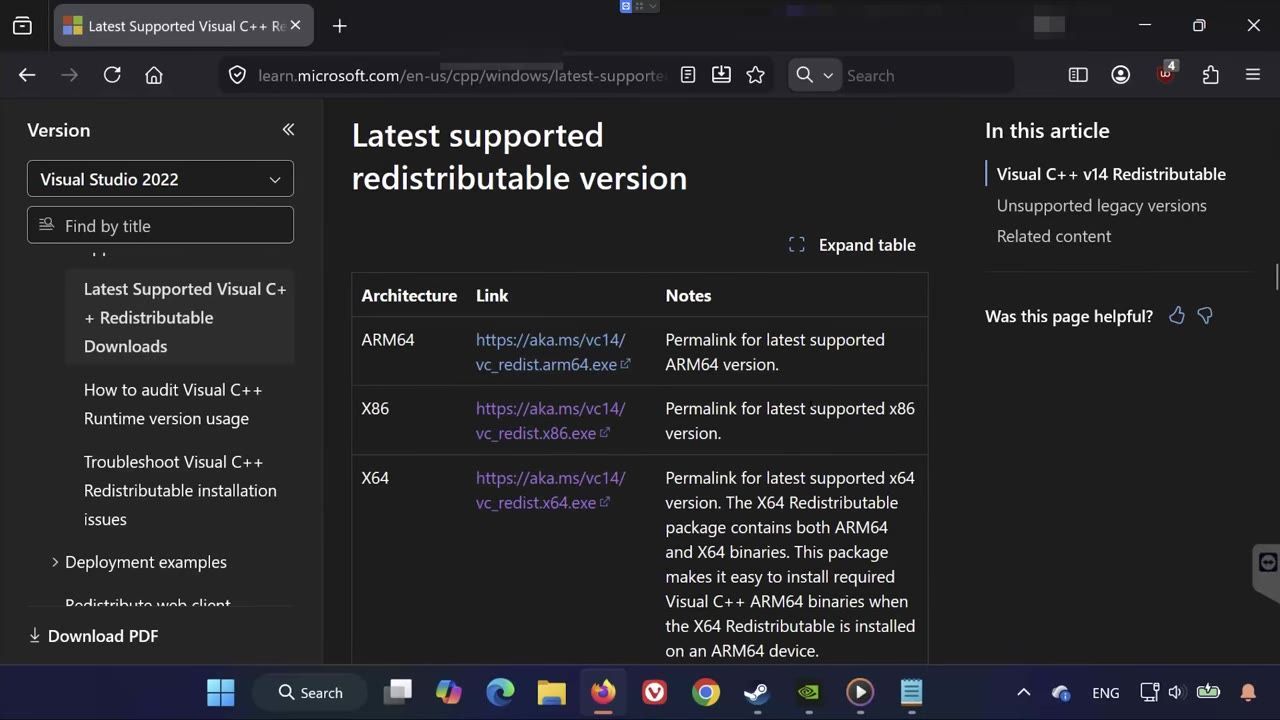Image resolution: width=1280 pixels, height=720 pixels.
Task: Open Vivaldi browser from the taskbar
Action: pyautogui.click(x=654, y=692)
